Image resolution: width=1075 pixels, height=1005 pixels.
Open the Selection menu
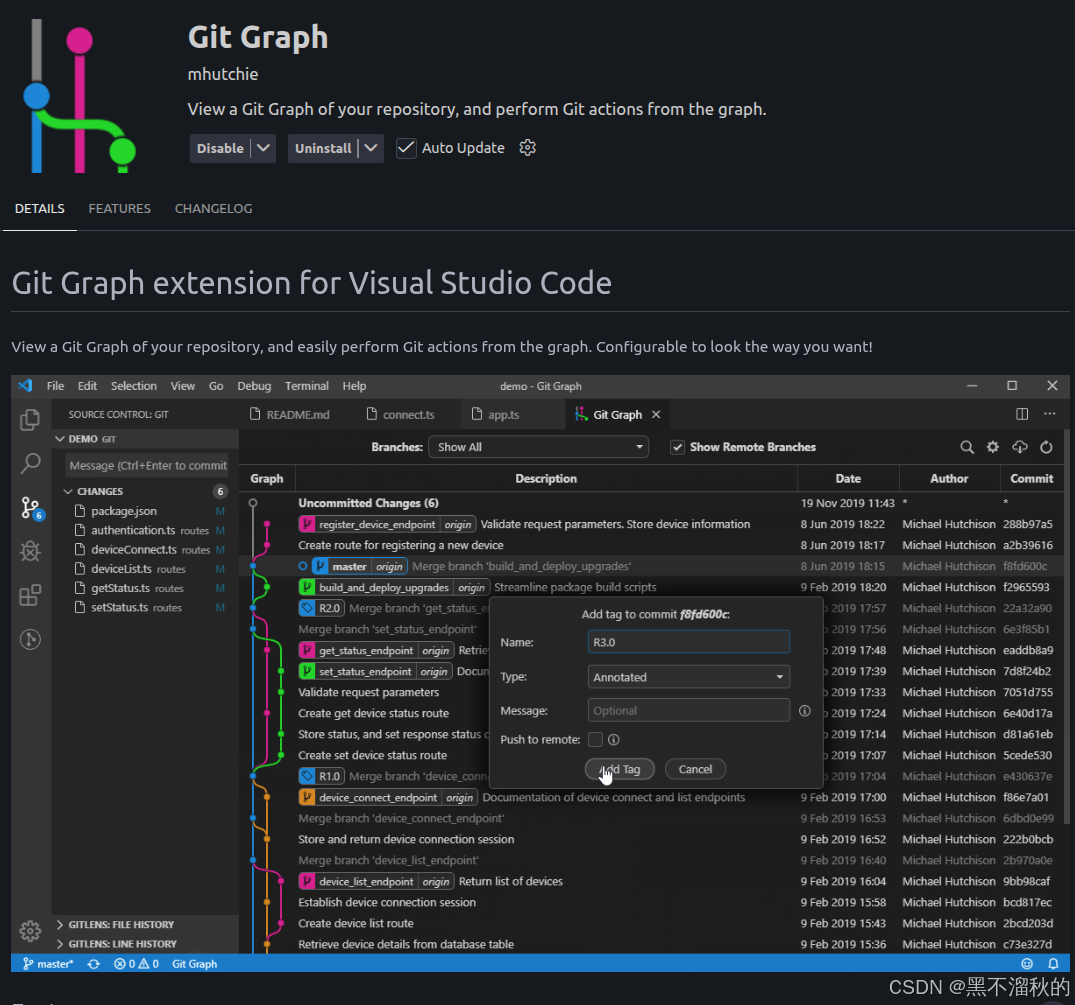click(x=134, y=386)
